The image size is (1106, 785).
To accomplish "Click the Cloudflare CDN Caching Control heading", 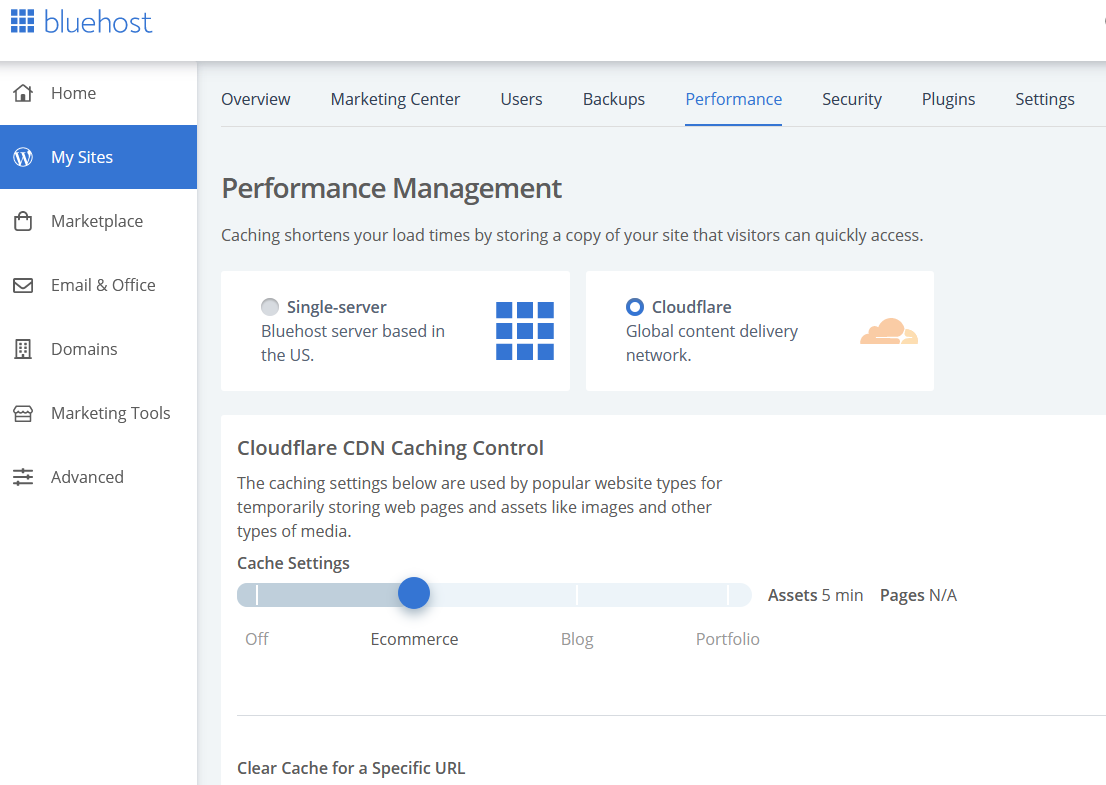I will point(390,448).
